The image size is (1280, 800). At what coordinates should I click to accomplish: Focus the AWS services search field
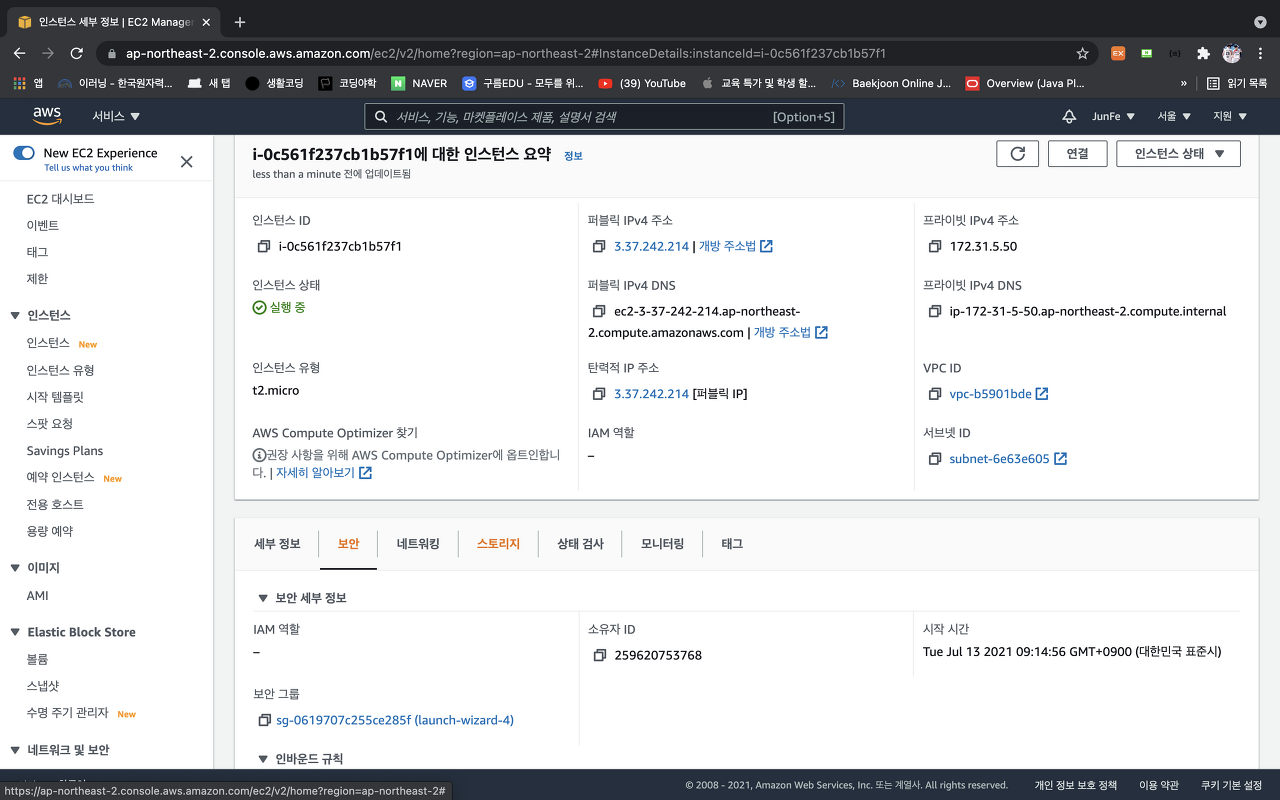[x=604, y=117]
